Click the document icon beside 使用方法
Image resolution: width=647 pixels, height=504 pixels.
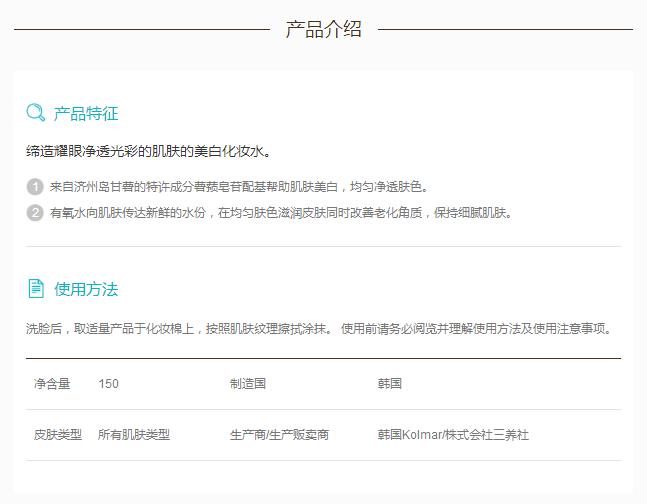(x=35, y=289)
